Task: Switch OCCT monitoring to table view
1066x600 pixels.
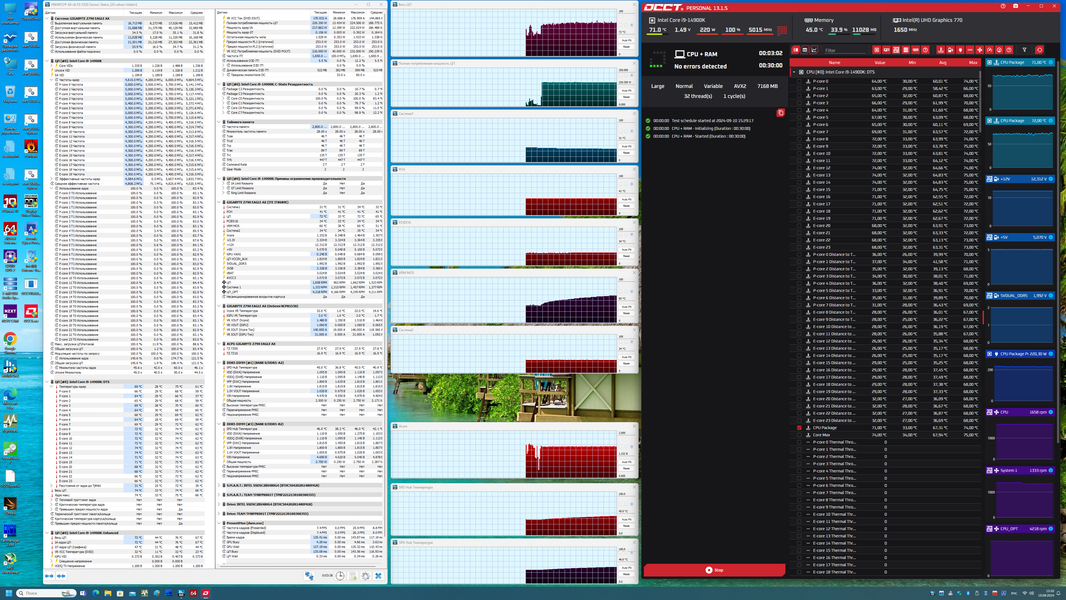Action: (805, 50)
